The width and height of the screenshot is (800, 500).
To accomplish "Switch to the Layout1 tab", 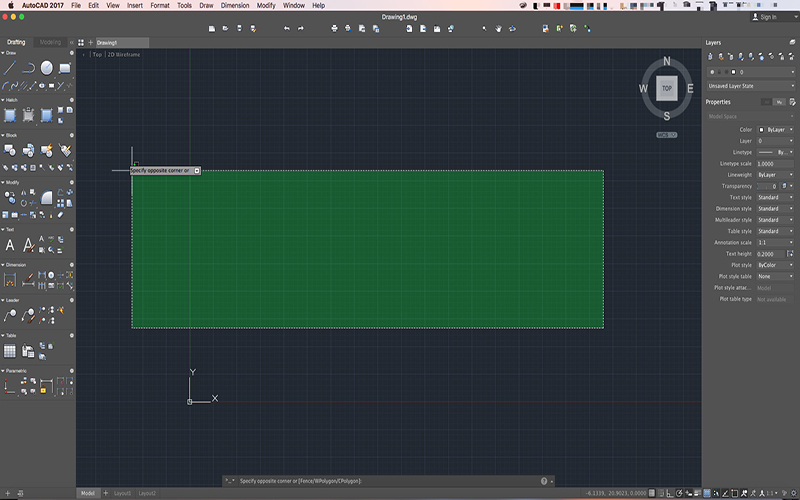I will (x=122, y=493).
